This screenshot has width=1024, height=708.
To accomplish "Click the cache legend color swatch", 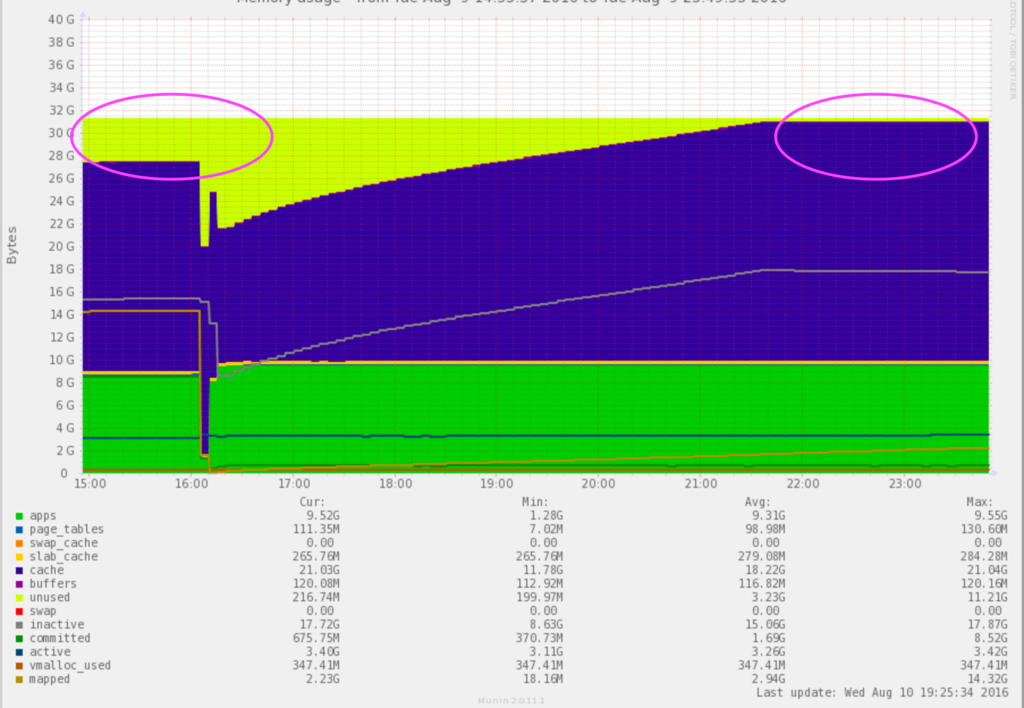I will (x=19, y=571).
